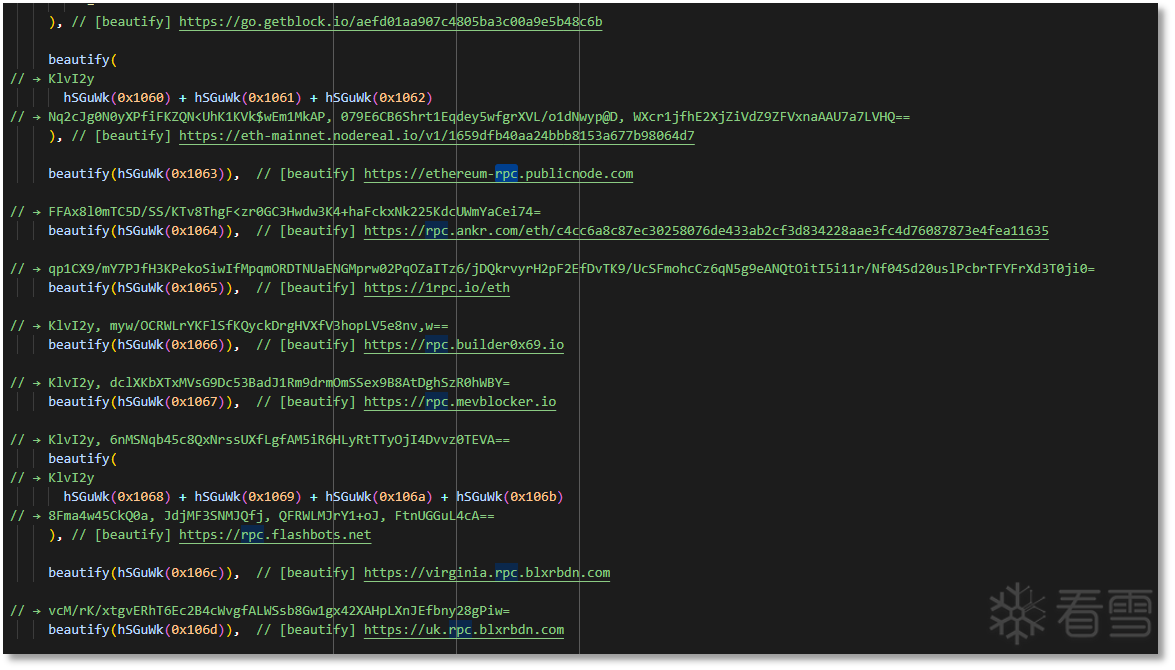Click comment containing dclXKbXTxMVsG9Dc53
This screenshot has height=670, width=1175.
(260, 382)
